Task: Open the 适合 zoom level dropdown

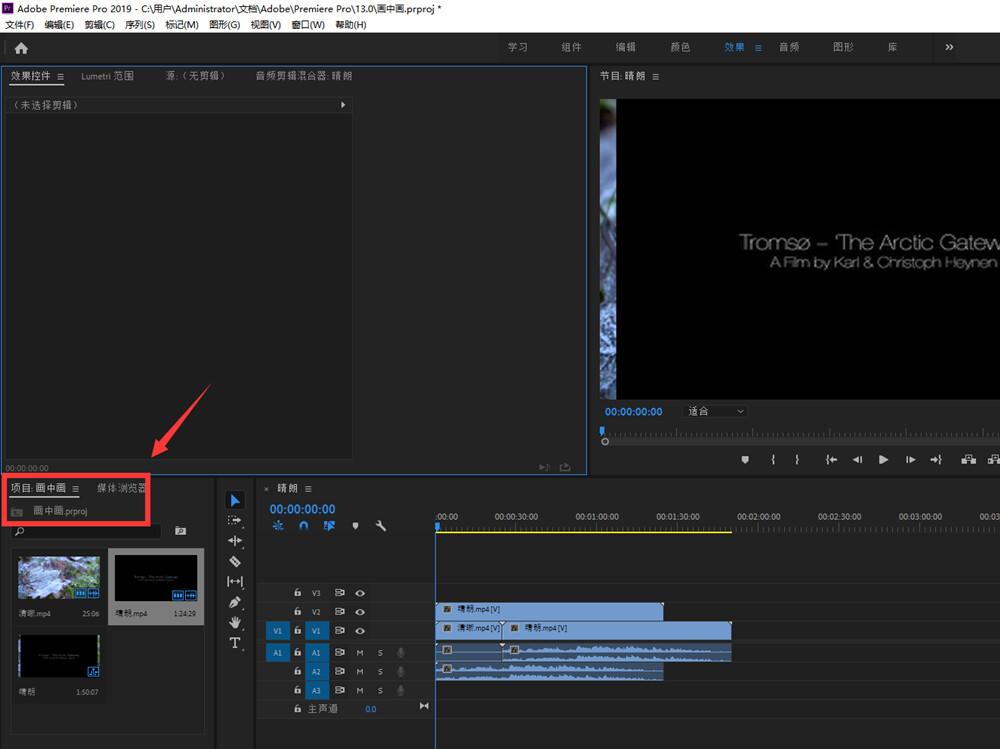Action: point(715,411)
